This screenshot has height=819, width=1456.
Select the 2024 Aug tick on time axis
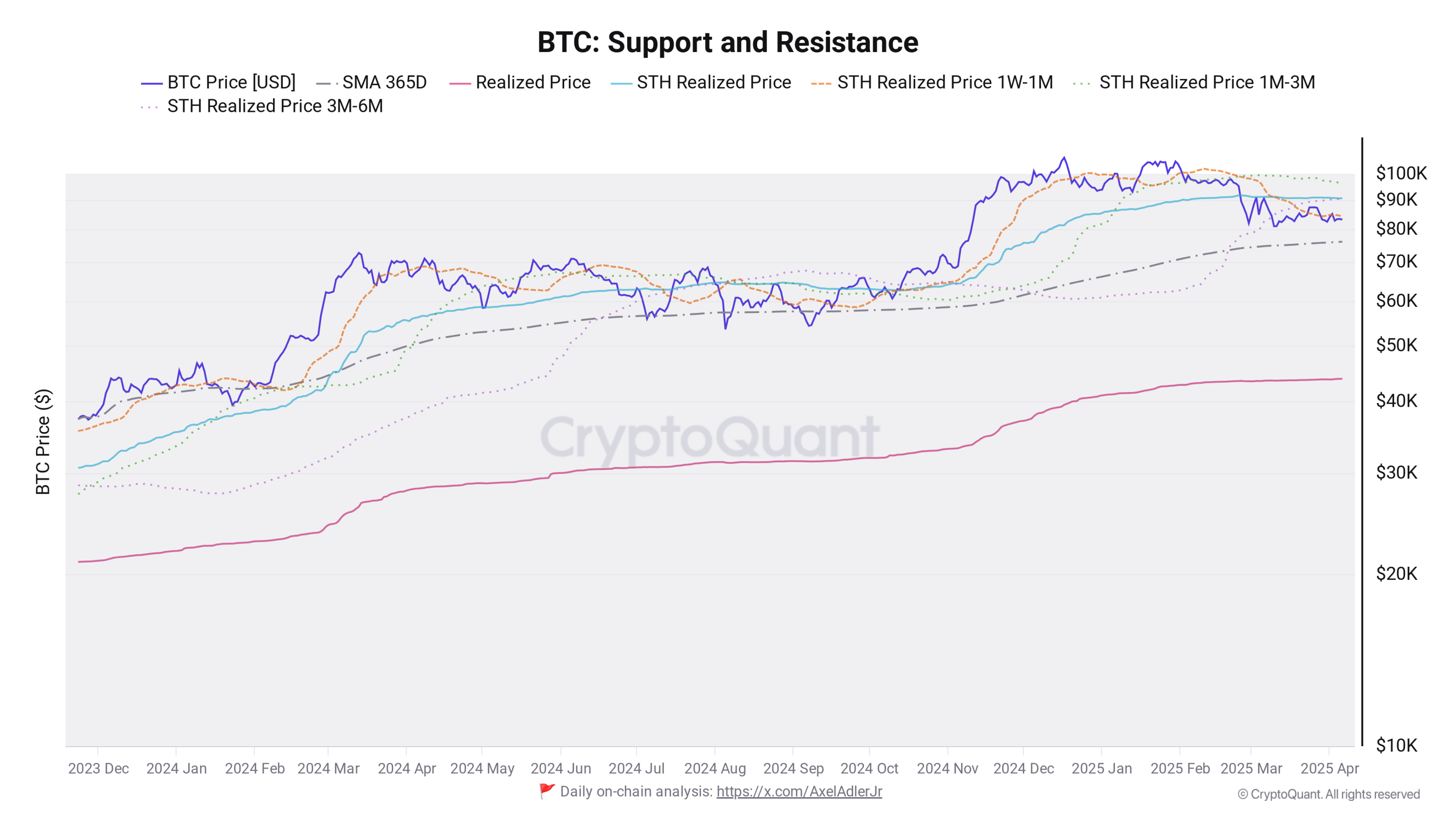pos(715,769)
